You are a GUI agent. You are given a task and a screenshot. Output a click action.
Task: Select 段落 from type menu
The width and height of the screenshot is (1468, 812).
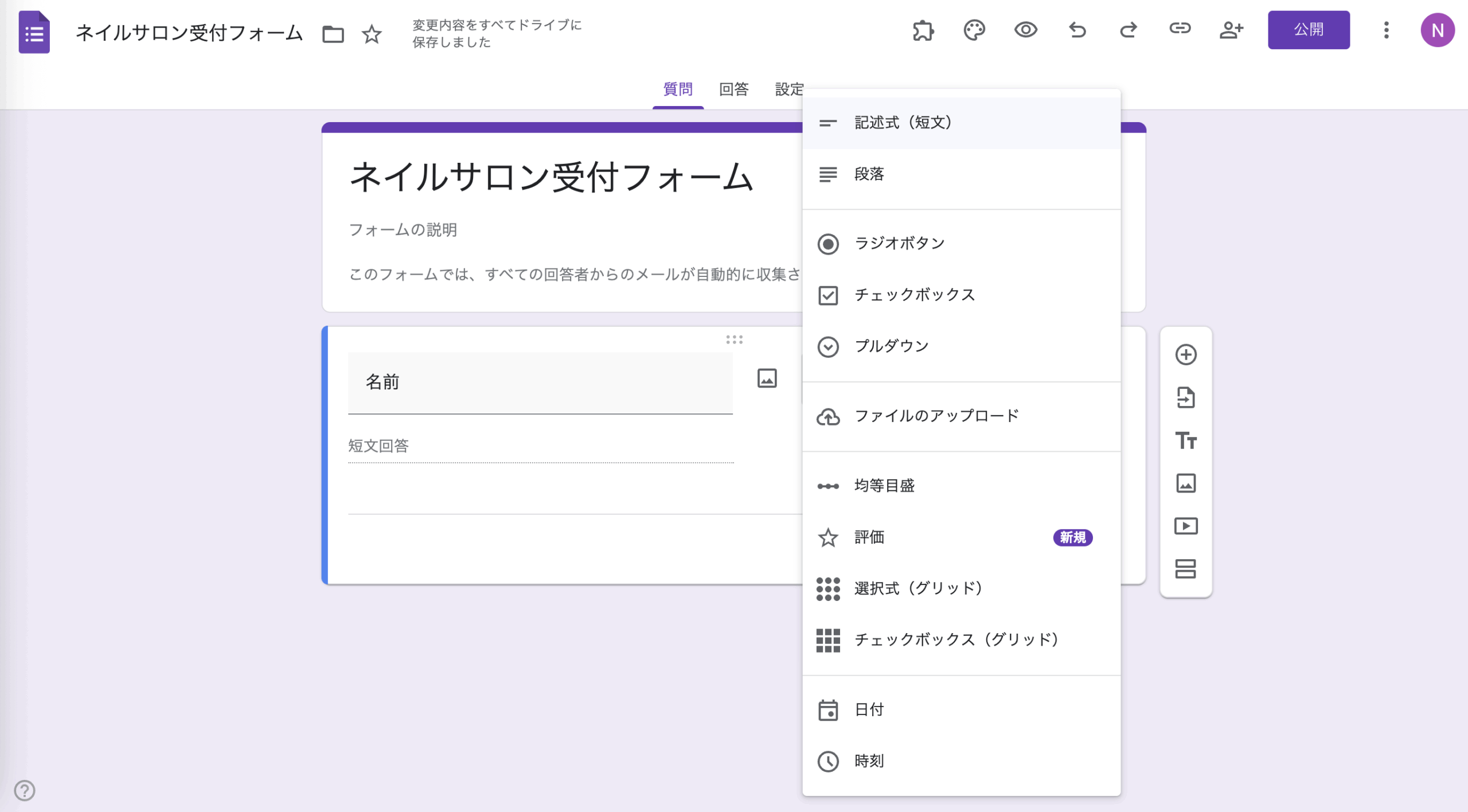pos(869,174)
